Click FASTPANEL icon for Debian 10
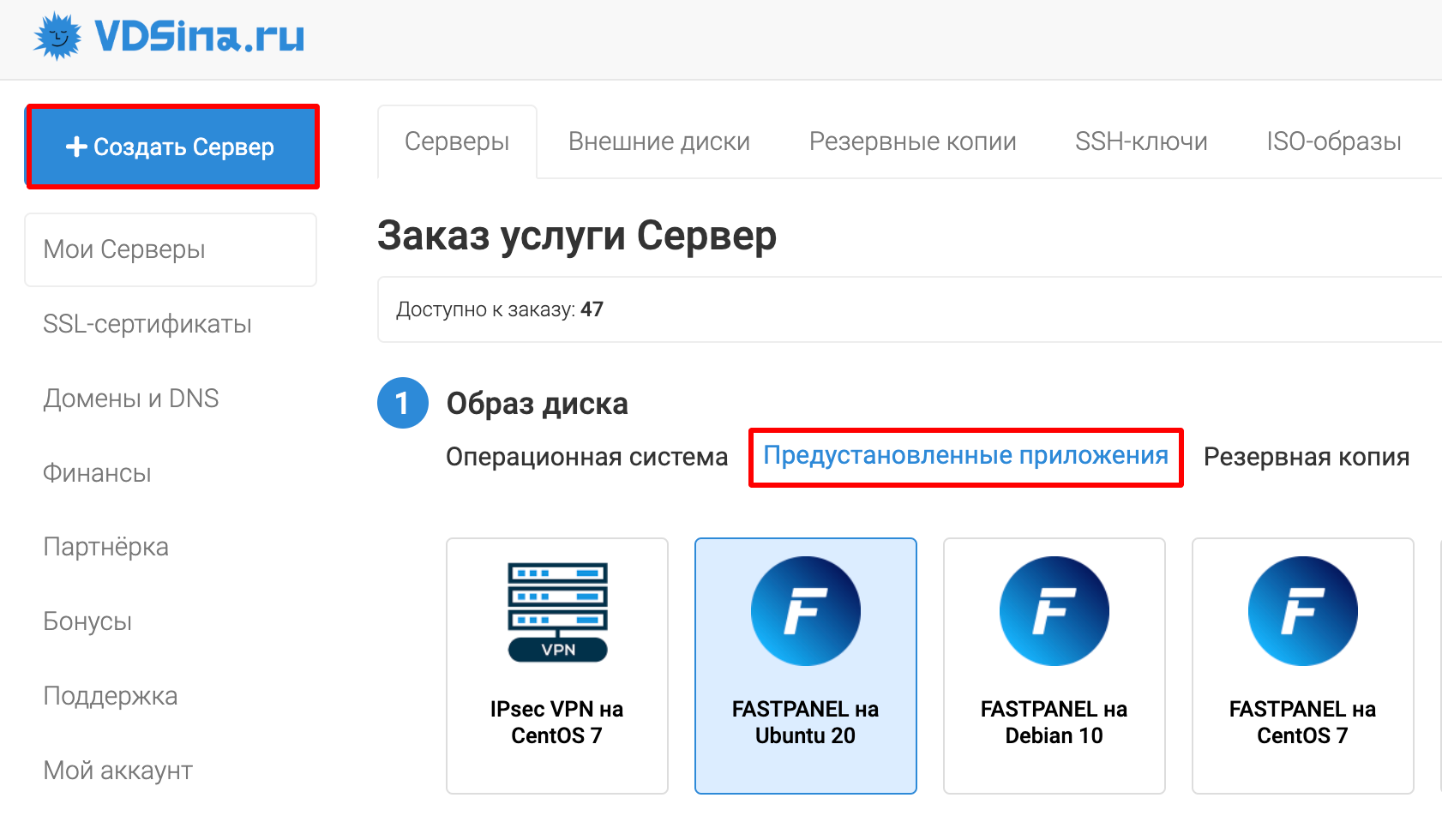Image resolution: width=1442 pixels, height=840 pixels. click(1054, 611)
